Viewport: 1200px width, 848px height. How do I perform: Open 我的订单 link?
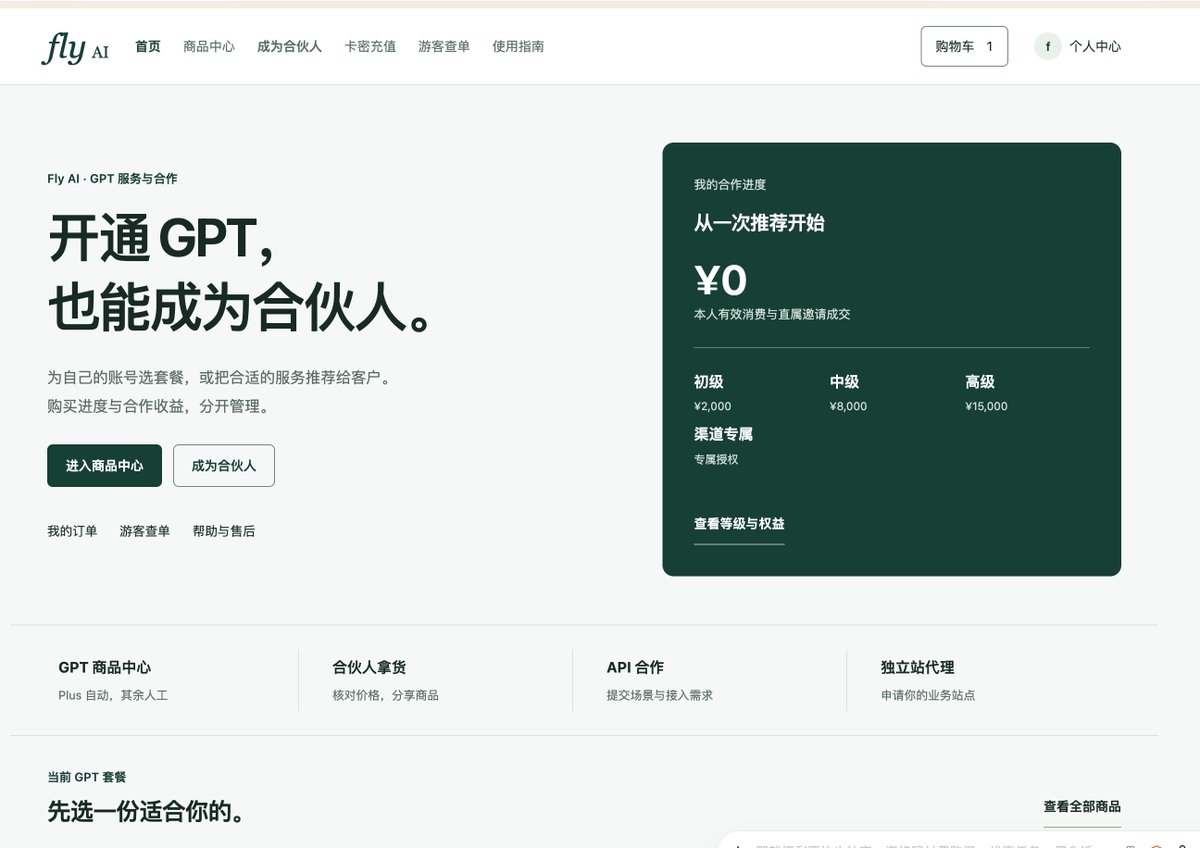tap(72, 531)
